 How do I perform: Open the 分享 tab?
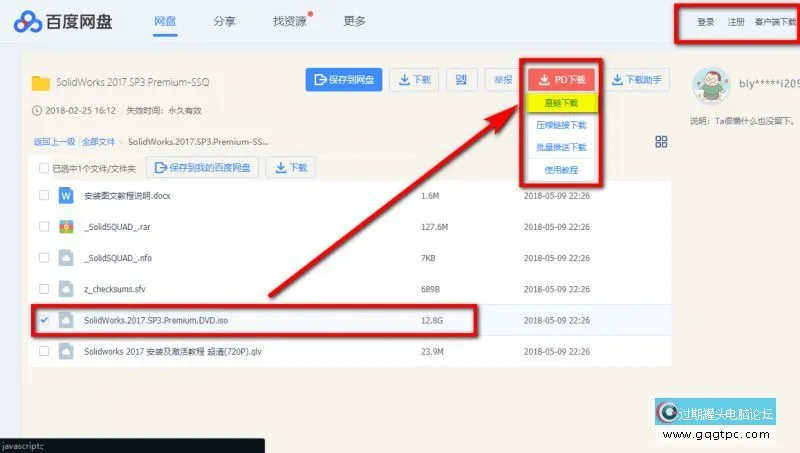[225, 21]
